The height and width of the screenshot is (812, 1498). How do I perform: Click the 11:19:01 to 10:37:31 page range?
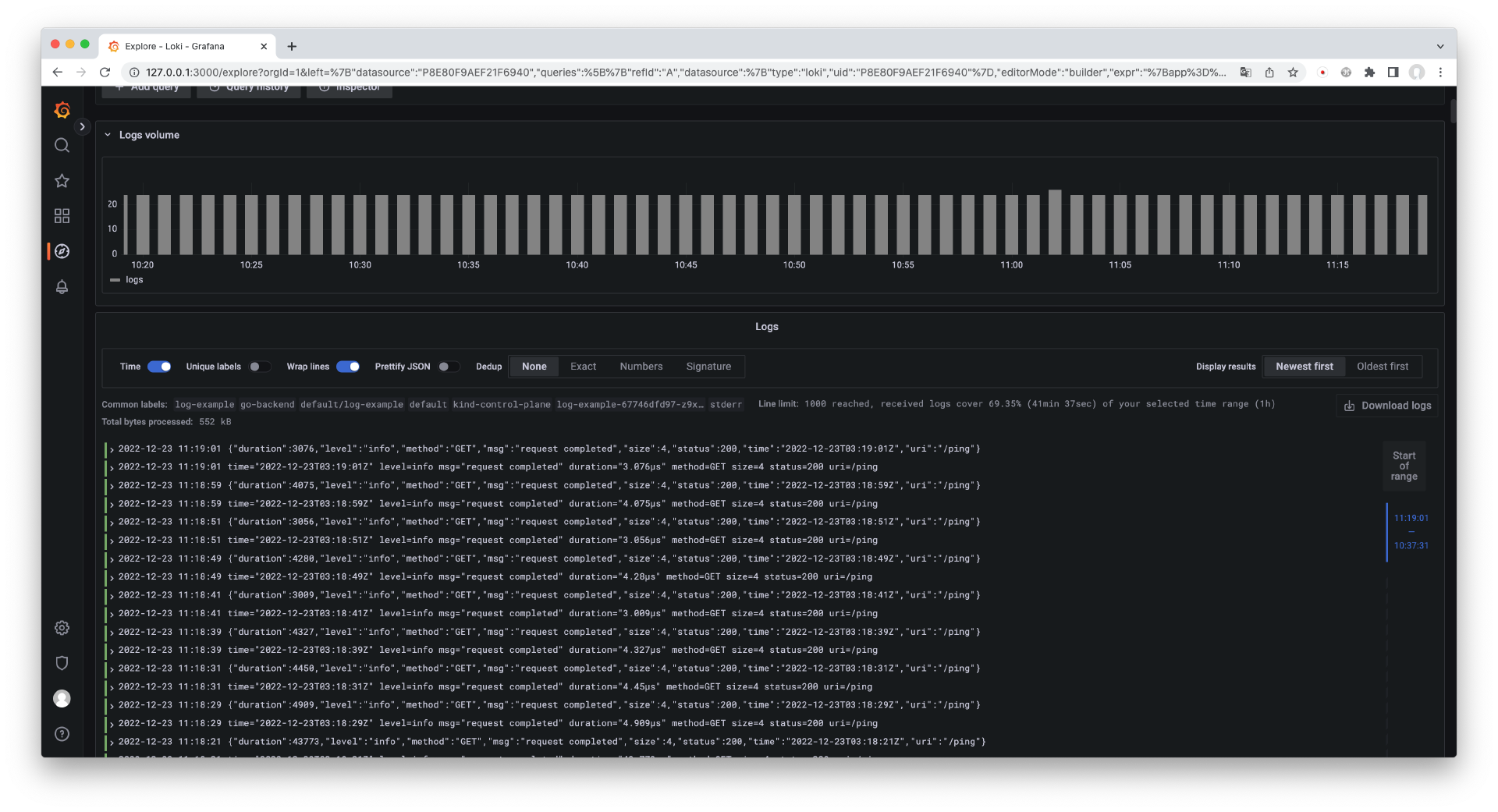click(x=1411, y=532)
